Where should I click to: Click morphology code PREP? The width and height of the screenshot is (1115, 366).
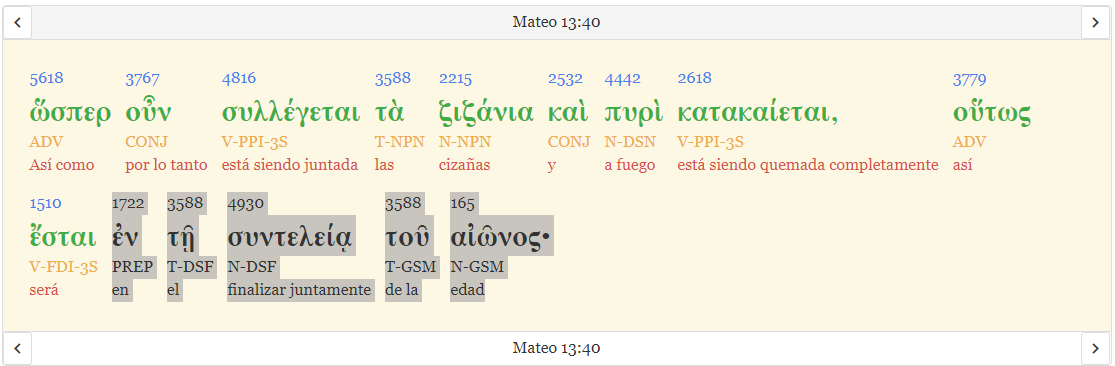133,268
